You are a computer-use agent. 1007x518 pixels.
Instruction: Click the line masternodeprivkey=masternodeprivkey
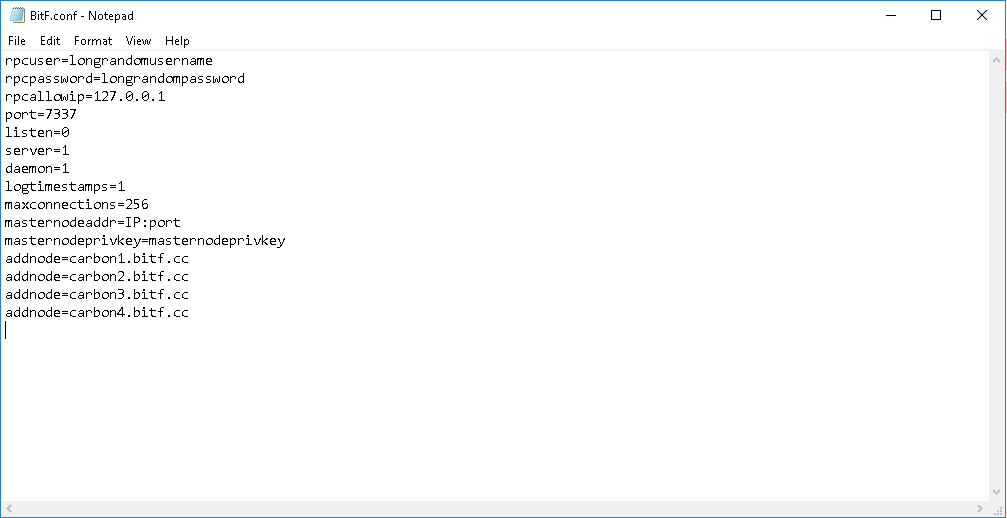click(144, 241)
